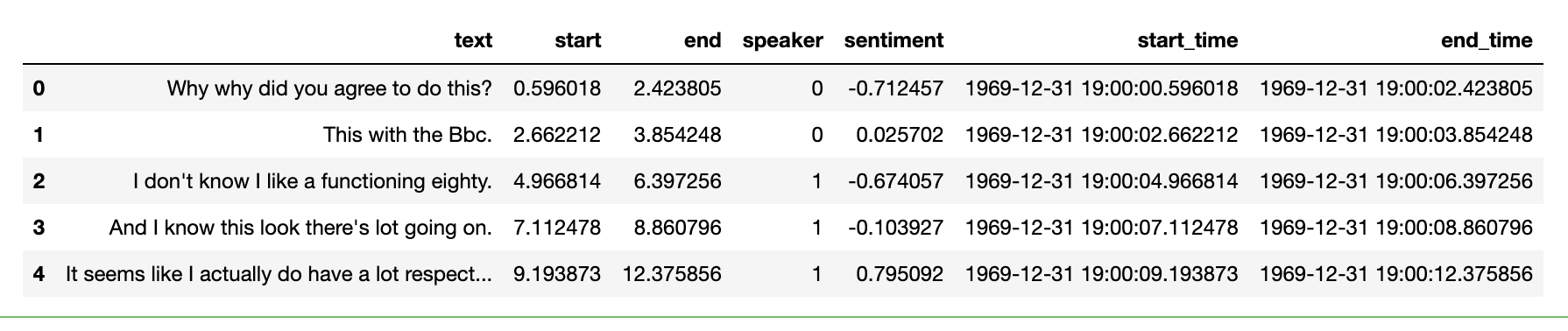The image size is (1568, 331).
Task: Click the start value 4.966814
Action: click(557, 181)
